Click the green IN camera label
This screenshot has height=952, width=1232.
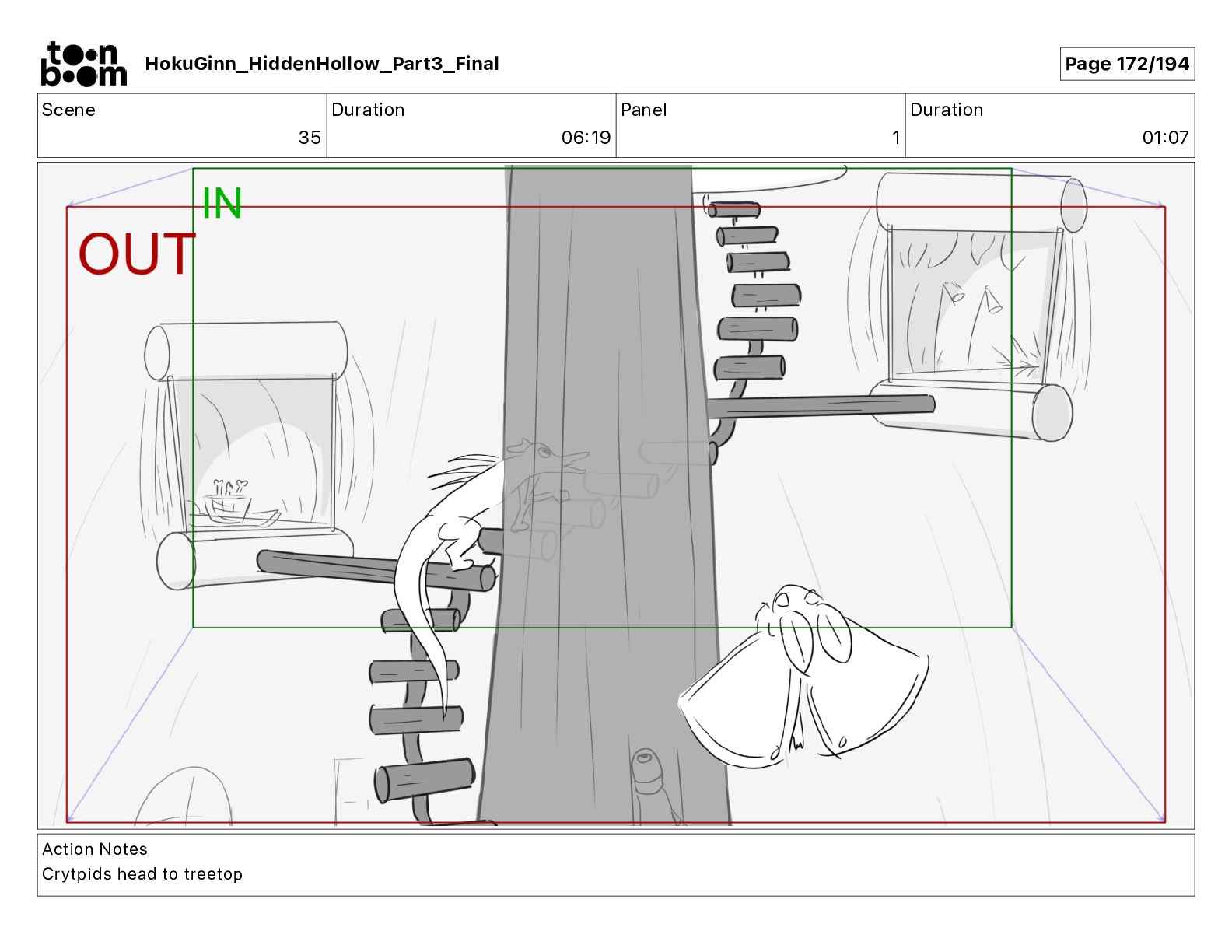[222, 204]
